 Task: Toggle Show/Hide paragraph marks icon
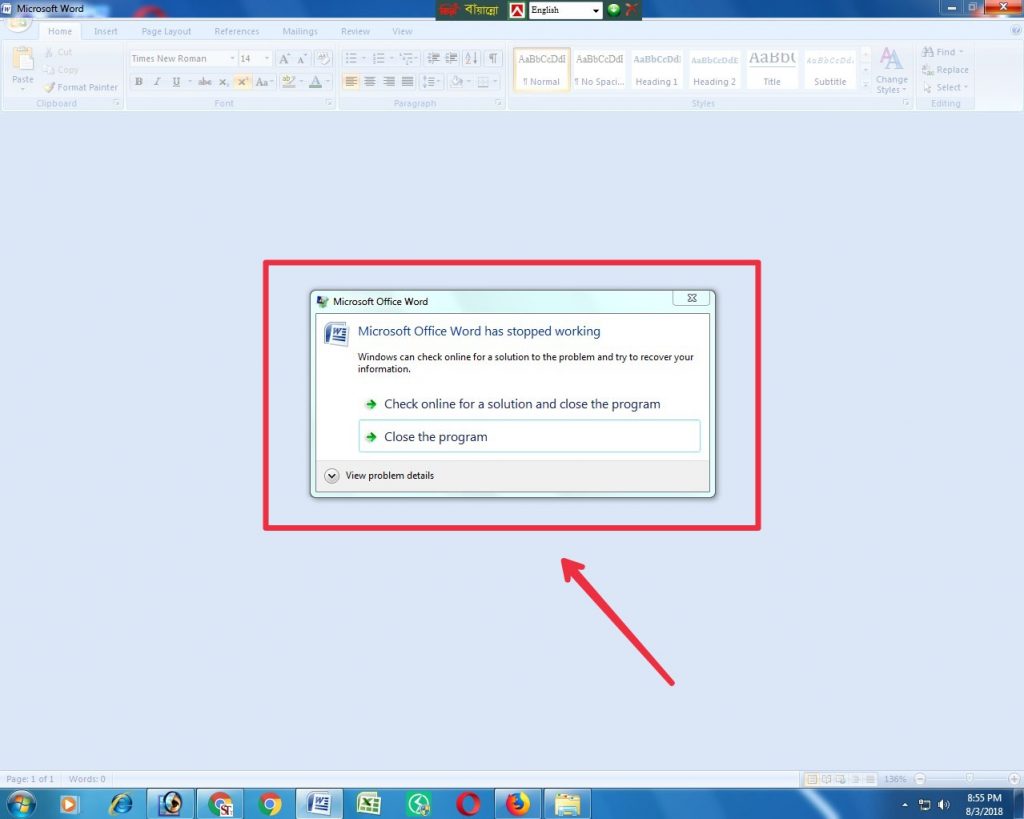pos(493,59)
